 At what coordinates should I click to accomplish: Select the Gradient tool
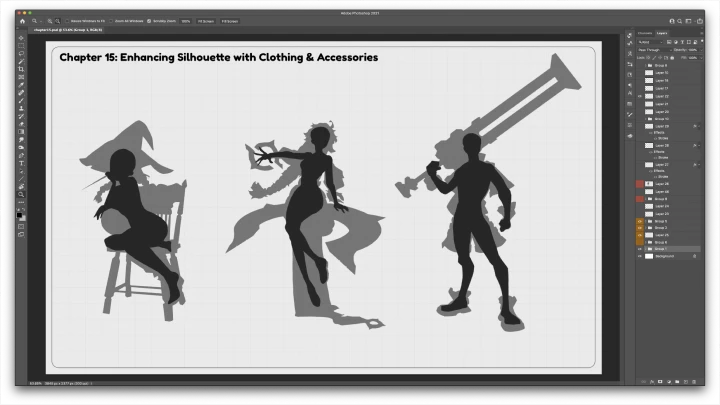click(21, 132)
